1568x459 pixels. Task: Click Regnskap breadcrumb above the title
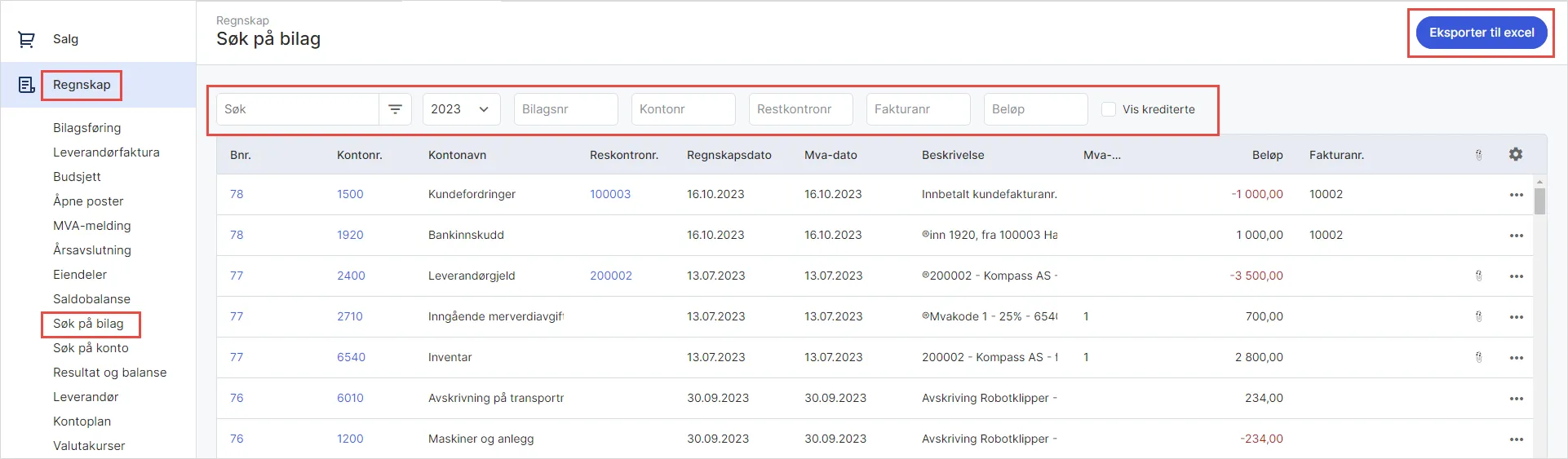click(242, 20)
